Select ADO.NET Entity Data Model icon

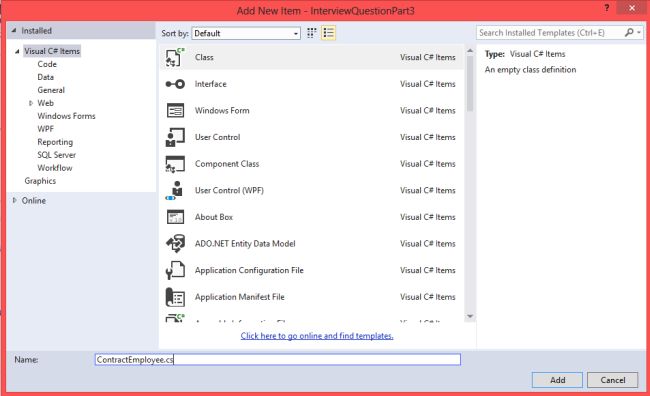pyautogui.click(x=175, y=243)
